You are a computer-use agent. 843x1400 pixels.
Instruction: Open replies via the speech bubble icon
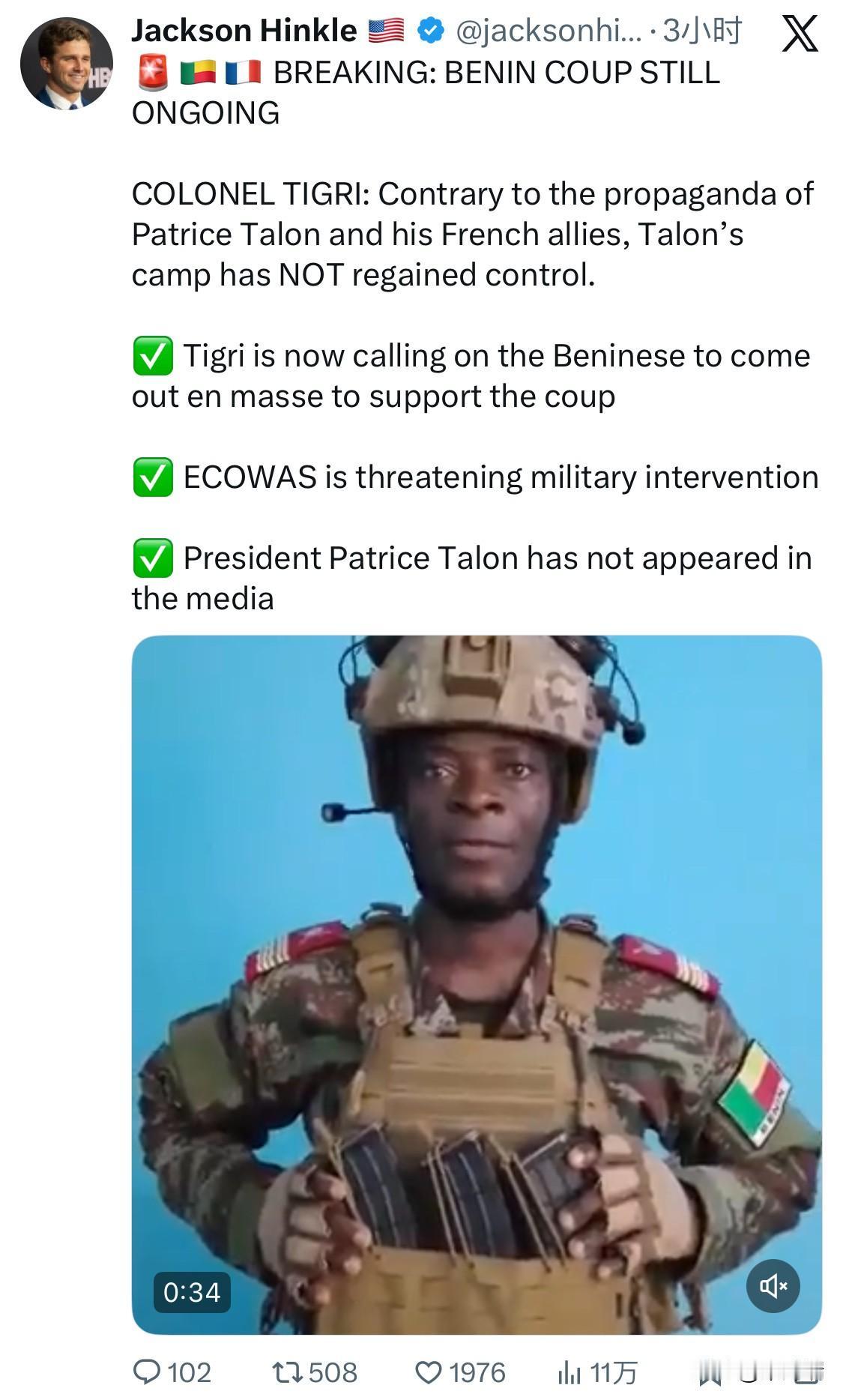pos(146,1372)
